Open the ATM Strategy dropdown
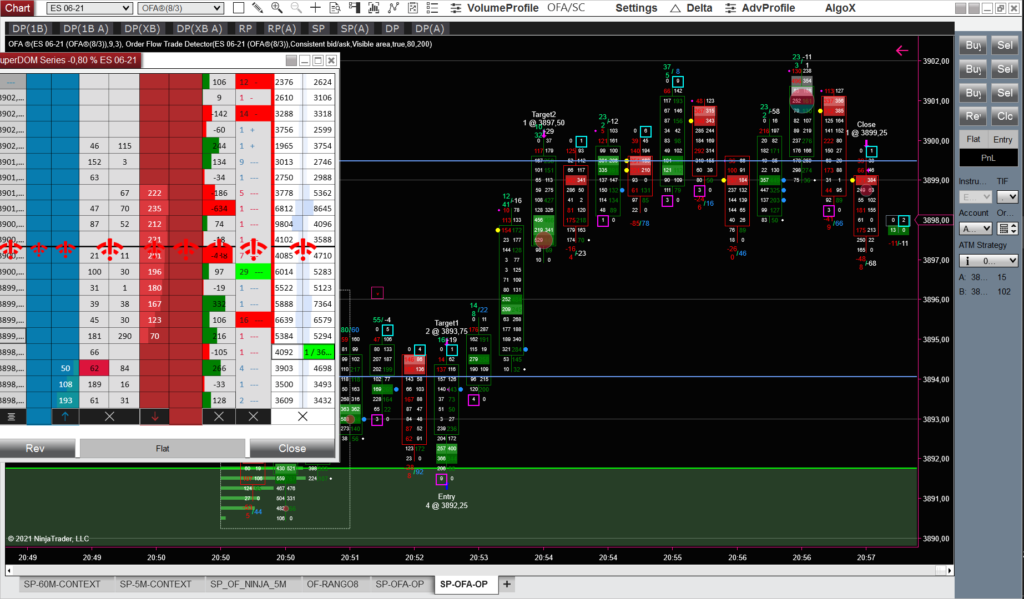The height and width of the screenshot is (599, 1024). pos(988,261)
